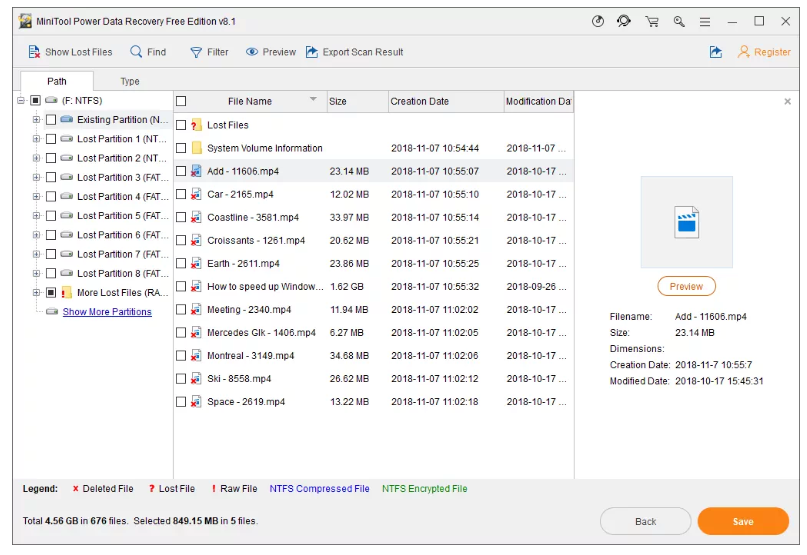Viewport: 807px width, 555px height.
Task: Expand the Lost Partition 2 node
Action: point(36,158)
